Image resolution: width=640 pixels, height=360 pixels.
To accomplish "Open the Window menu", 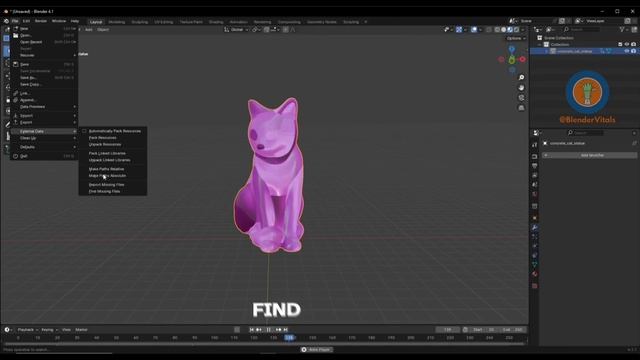I will [x=59, y=21].
